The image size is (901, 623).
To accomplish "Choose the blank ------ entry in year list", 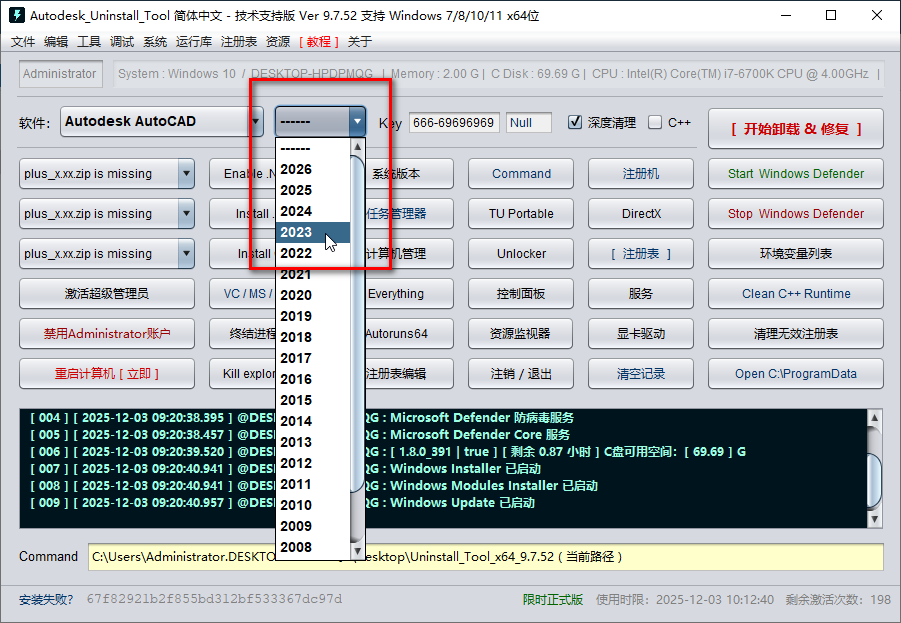I will click(x=312, y=148).
